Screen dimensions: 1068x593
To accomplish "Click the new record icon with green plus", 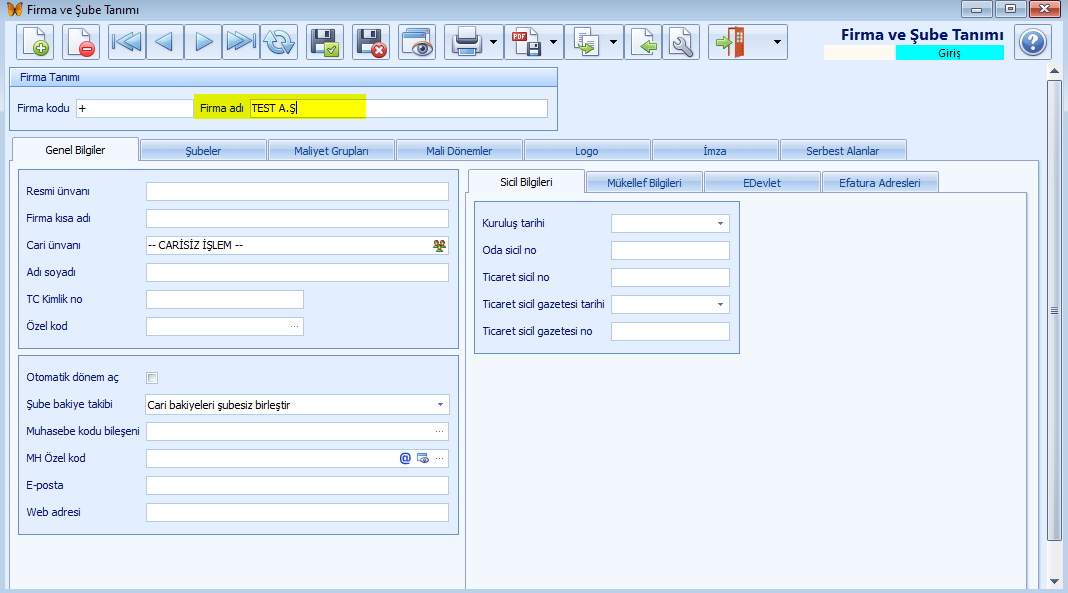I will tap(35, 42).
